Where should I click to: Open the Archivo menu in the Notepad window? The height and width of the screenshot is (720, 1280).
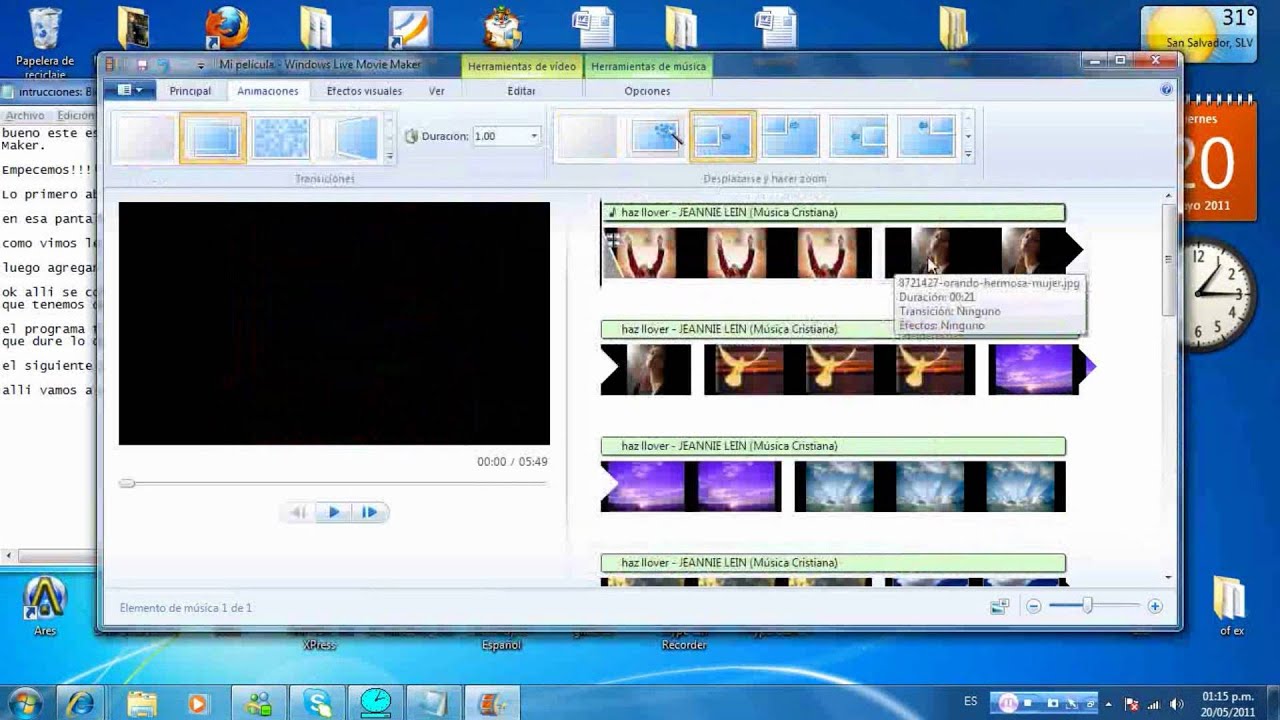tap(24, 116)
